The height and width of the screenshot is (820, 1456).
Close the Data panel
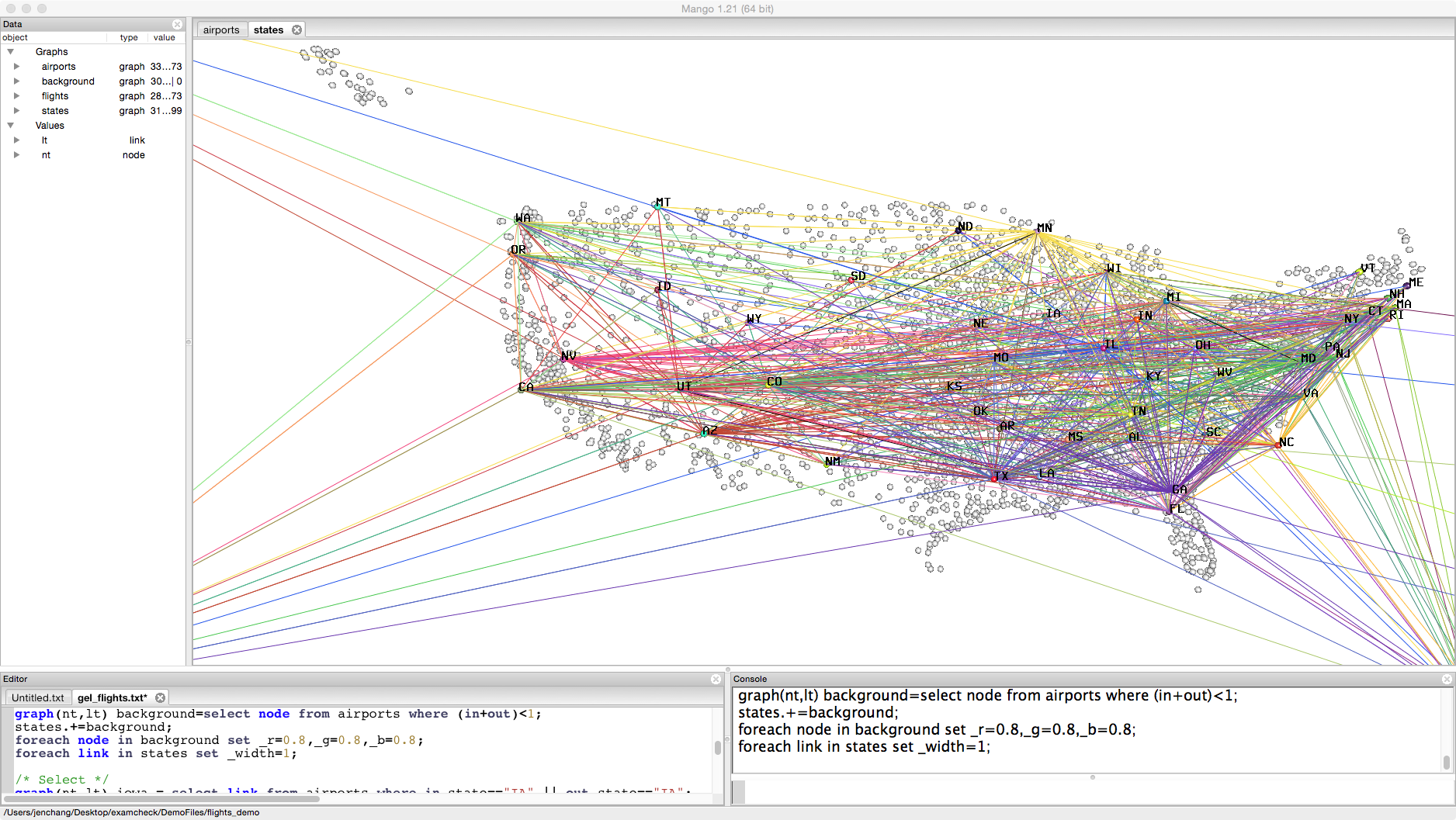177,25
